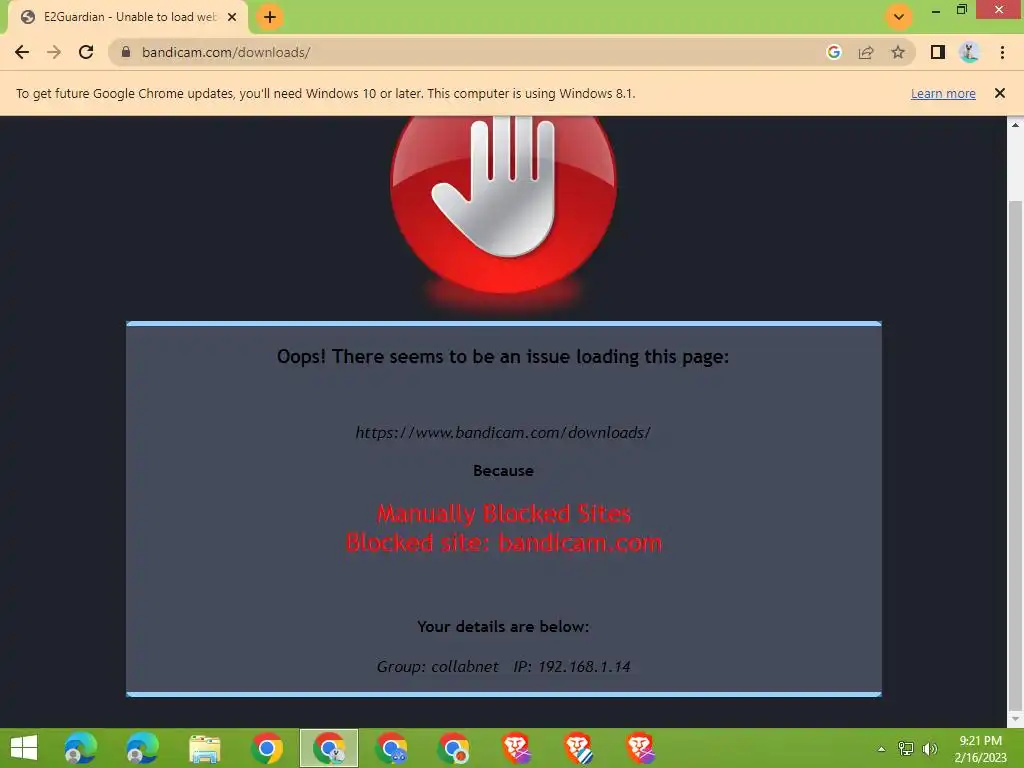Viewport: 1024px width, 768px height.
Task: Open the Chrome profile avatar menu
Action: click(x=970, y=52)
